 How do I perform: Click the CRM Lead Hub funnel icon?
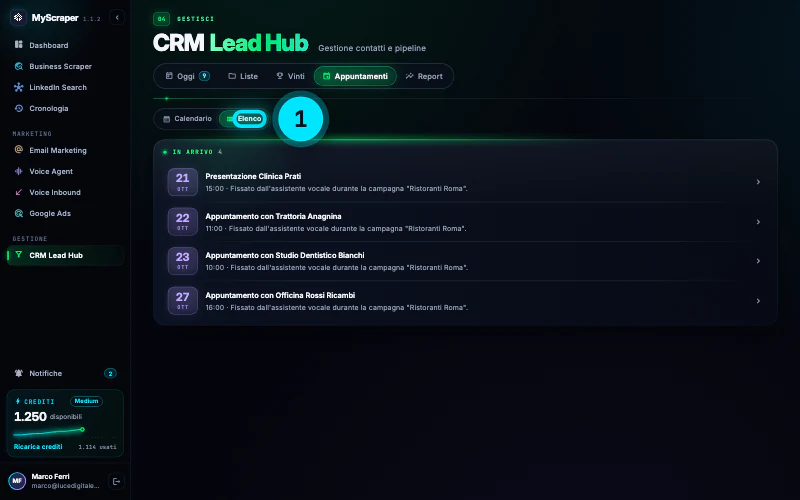(19, 255)
